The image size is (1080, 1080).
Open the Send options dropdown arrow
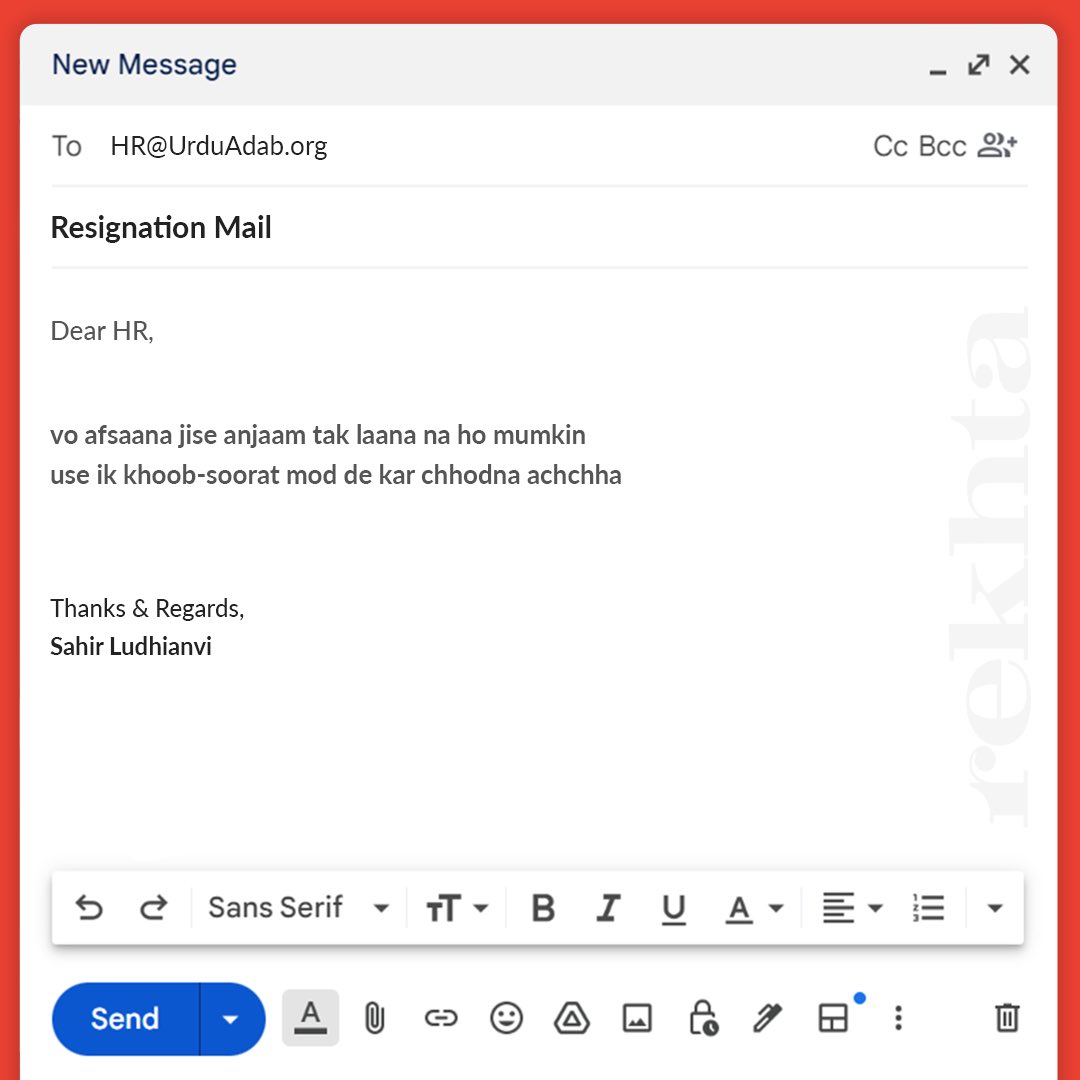(x=231, y=1019)
